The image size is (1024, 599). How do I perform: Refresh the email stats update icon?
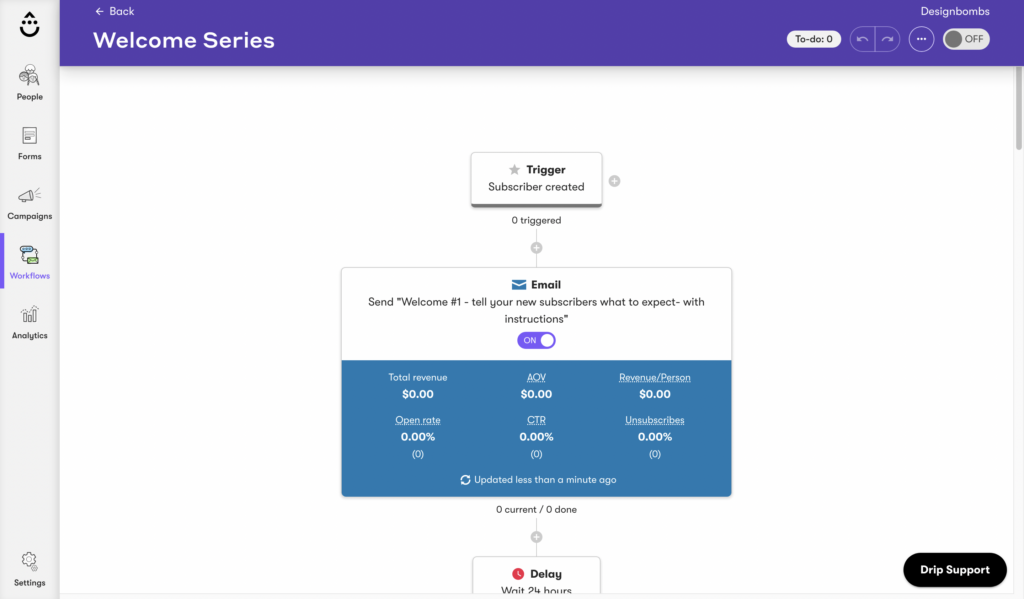pos(465,479)
